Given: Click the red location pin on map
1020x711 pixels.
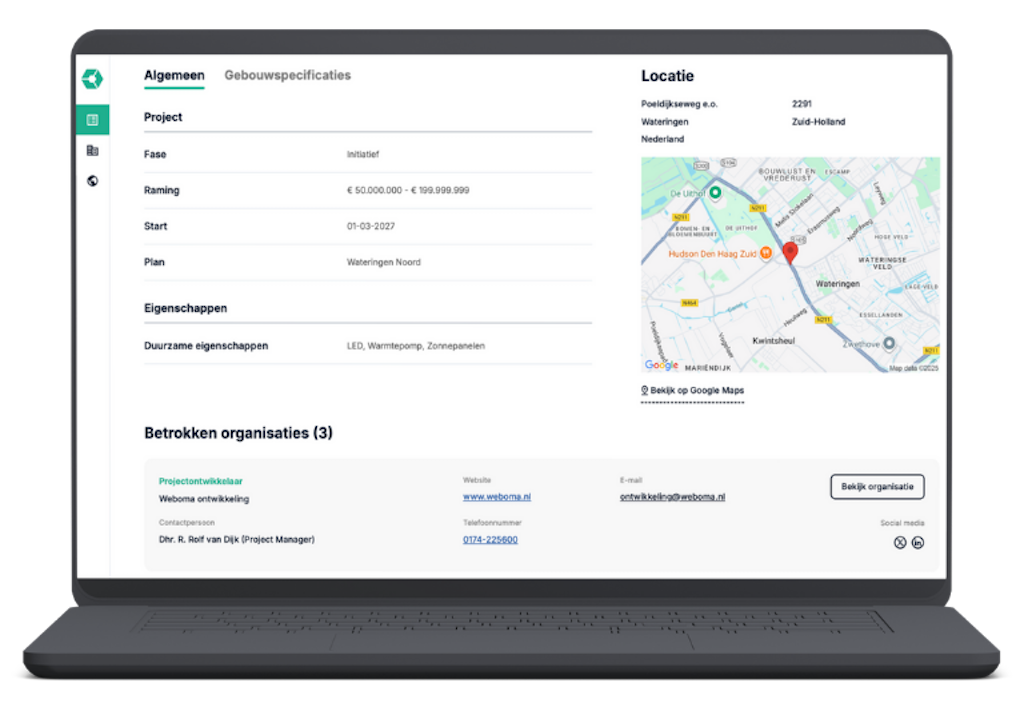Looking at the screenshot, I should [790, 252].
